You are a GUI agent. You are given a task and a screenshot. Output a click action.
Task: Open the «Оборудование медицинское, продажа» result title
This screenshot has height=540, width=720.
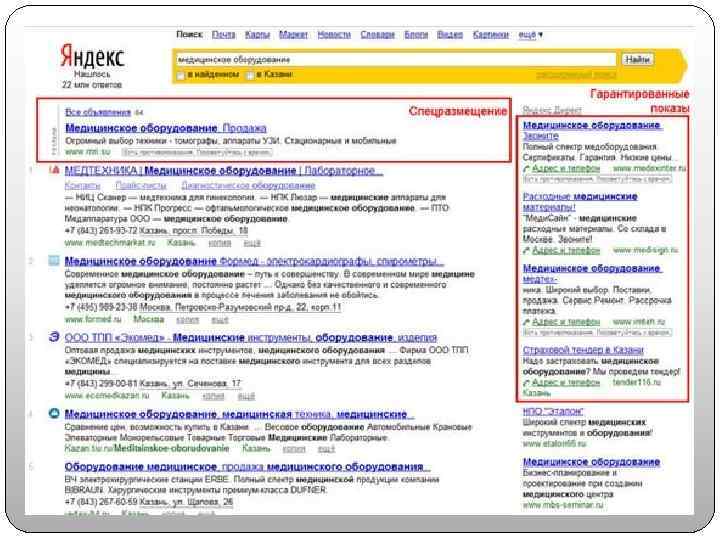248,467
